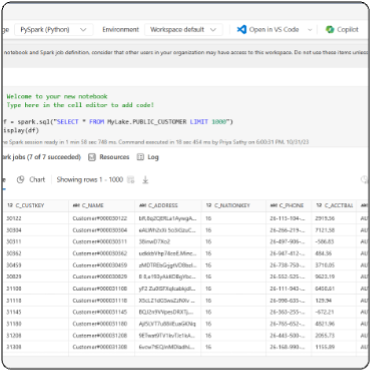Select the cell Customer#000031308

click(x=100, y=347)
